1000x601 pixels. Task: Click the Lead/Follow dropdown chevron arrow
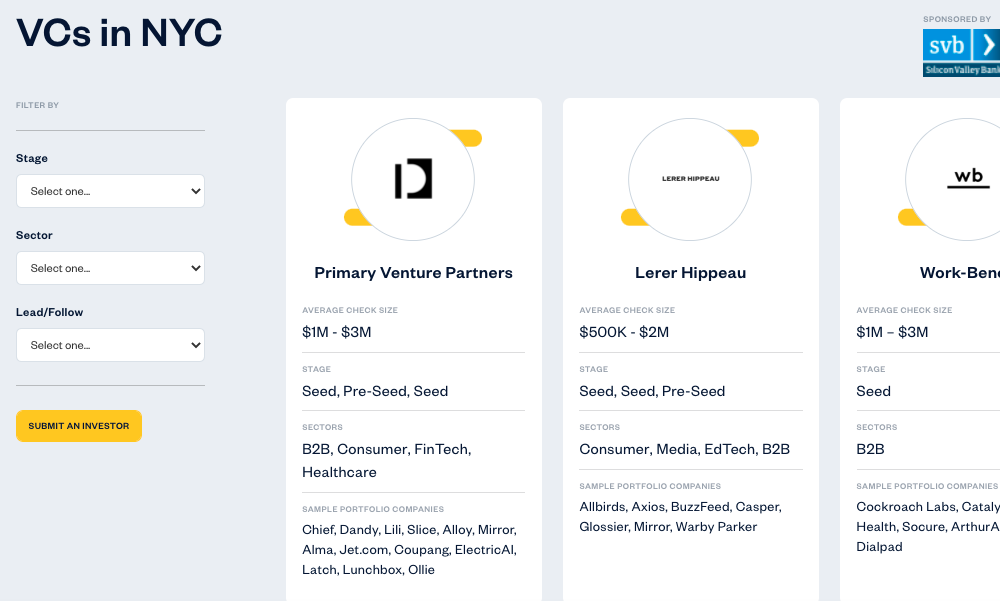click(196, 345)
